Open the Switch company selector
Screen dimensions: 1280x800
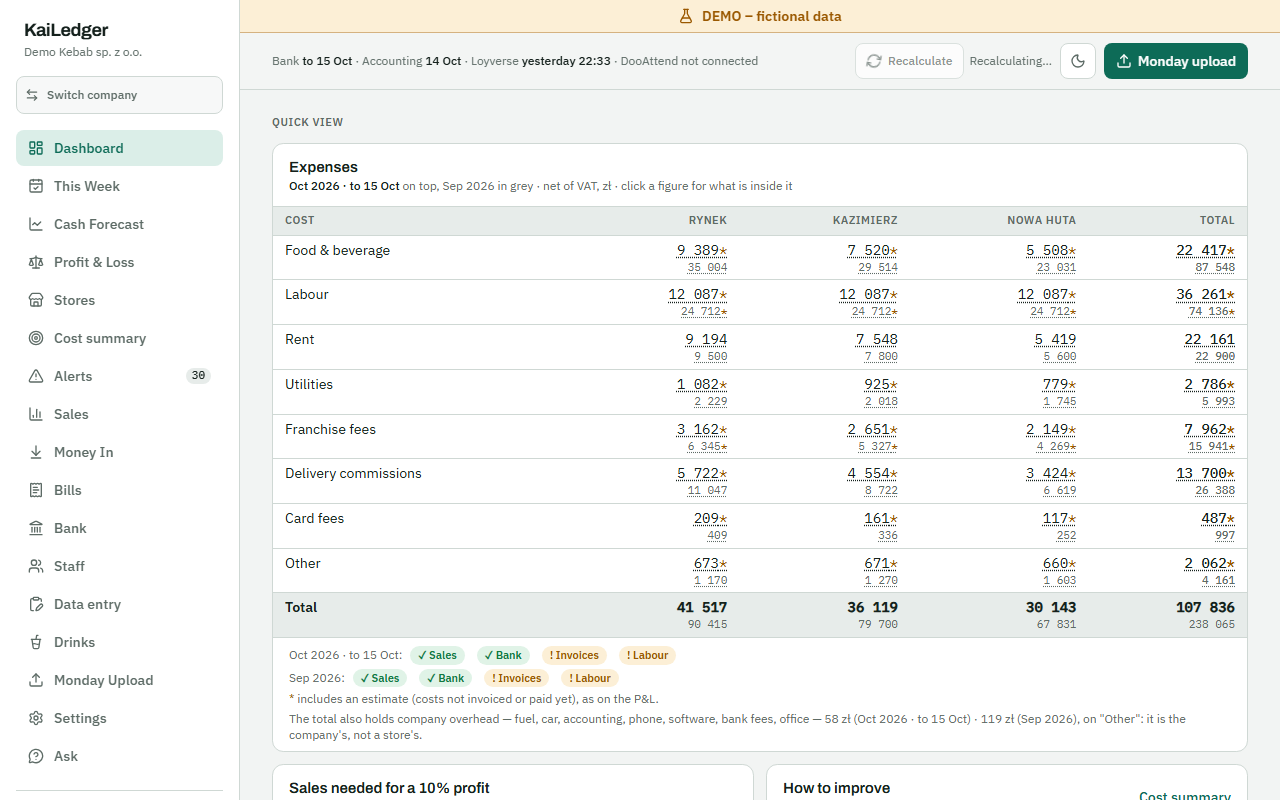tap(119, 95)
